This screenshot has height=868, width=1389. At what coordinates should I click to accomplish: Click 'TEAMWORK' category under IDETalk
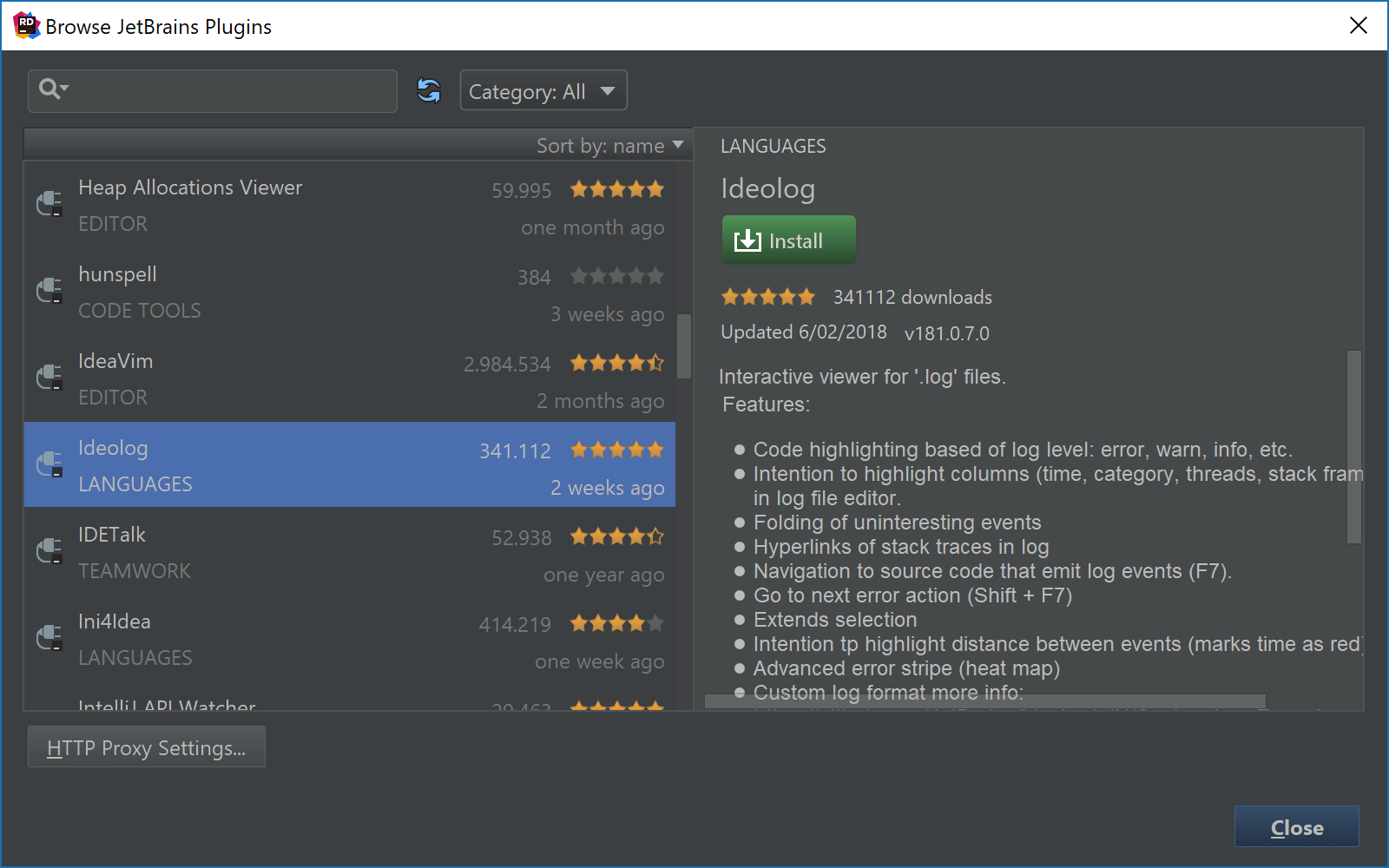(135, 571)
